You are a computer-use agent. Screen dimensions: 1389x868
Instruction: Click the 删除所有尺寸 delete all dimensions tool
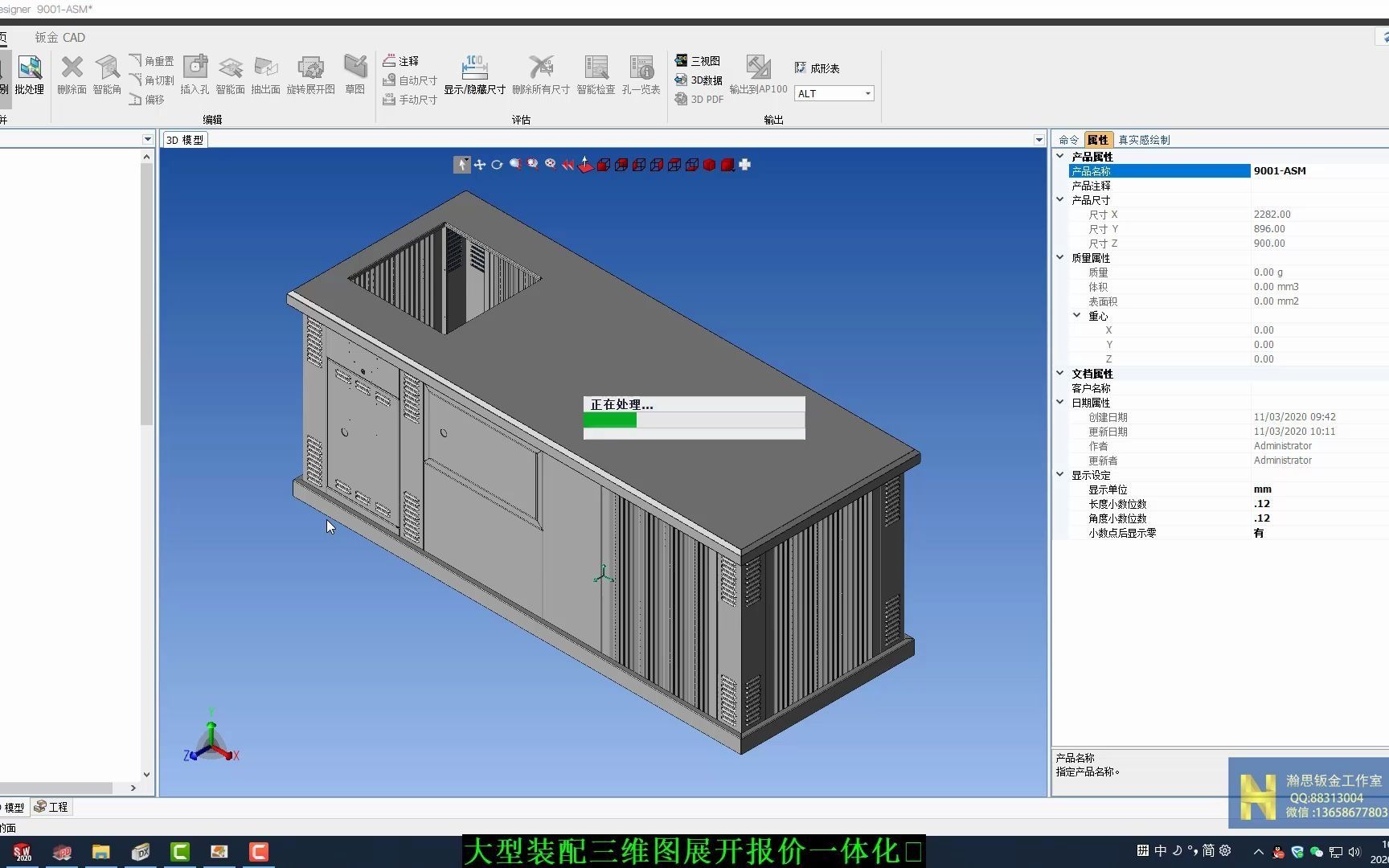(541, 75)
